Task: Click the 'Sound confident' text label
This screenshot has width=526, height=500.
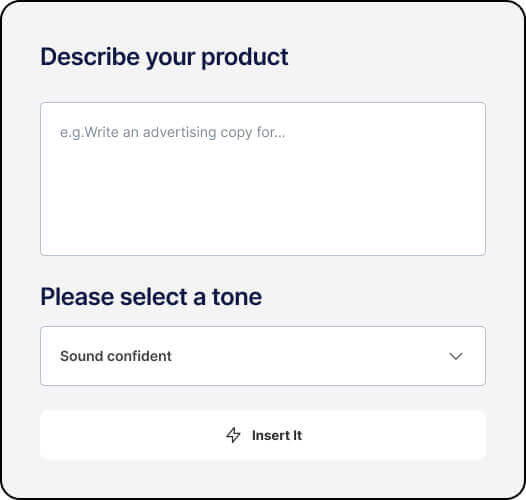Action: 116,356
